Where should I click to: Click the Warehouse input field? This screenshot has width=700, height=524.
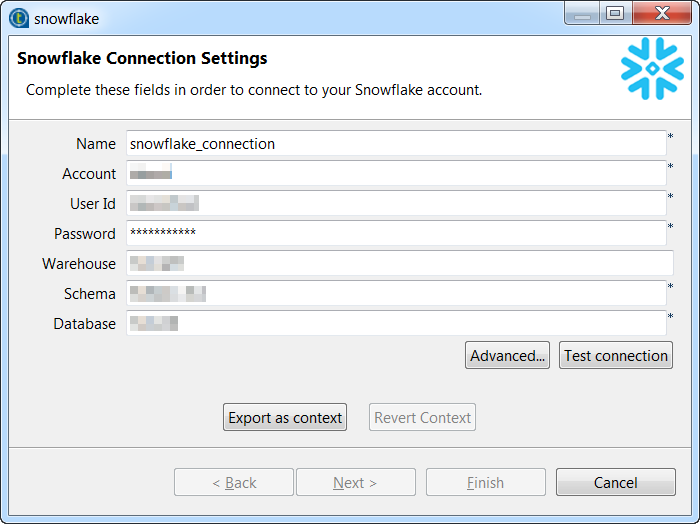pyautogui.click(x=399, y=264)
